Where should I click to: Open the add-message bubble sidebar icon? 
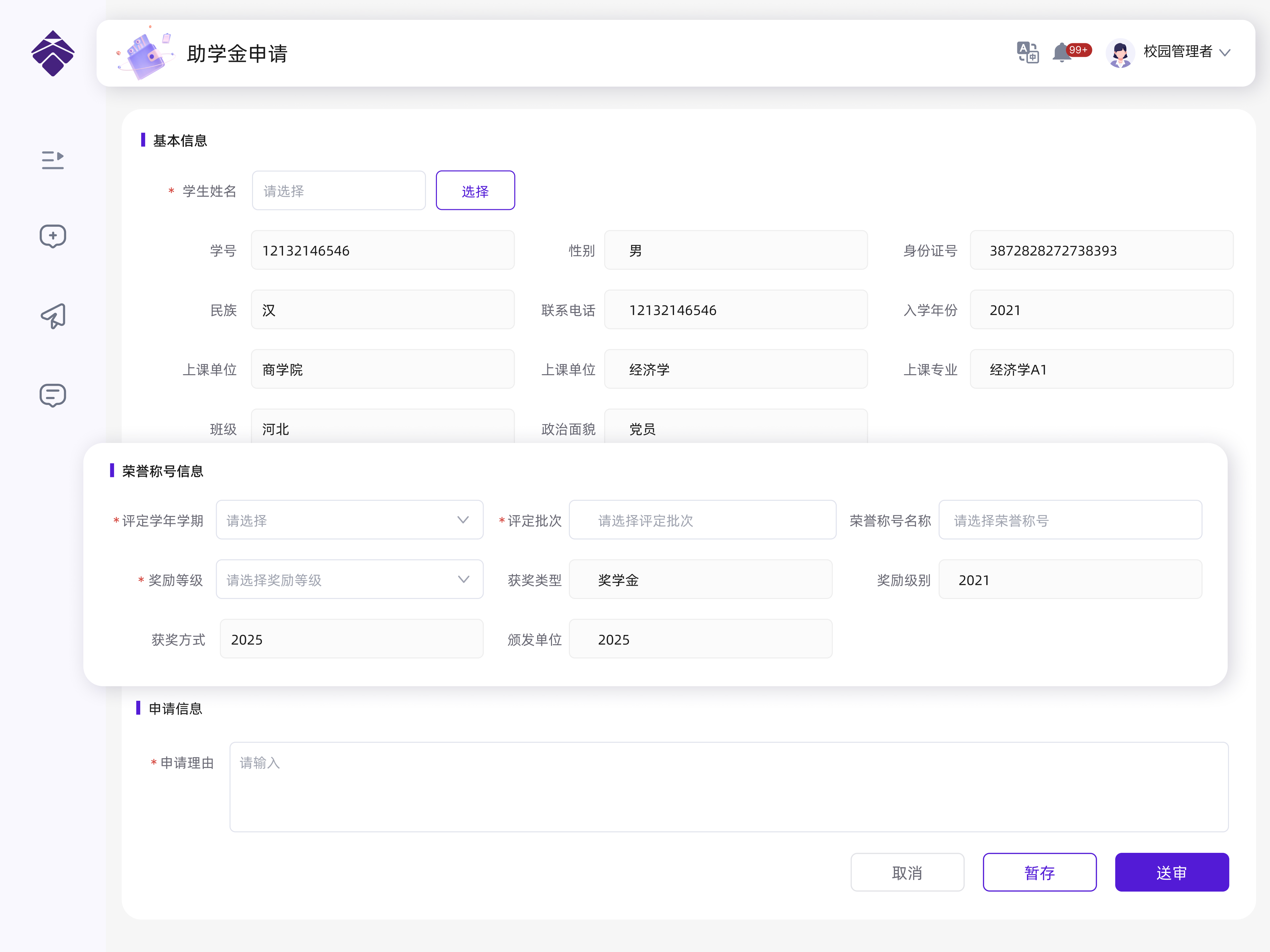(52, 236)
